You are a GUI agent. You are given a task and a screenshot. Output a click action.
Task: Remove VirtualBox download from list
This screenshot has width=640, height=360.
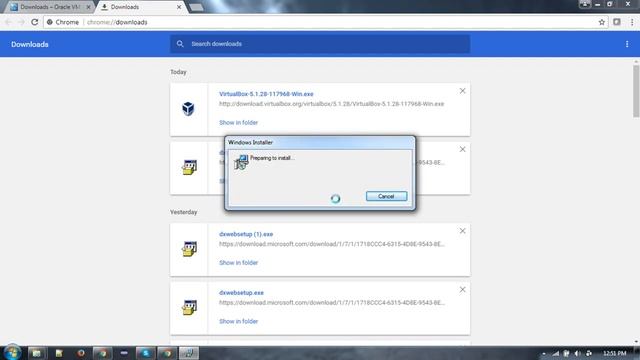pyautogui.click(x=462, y=91)
